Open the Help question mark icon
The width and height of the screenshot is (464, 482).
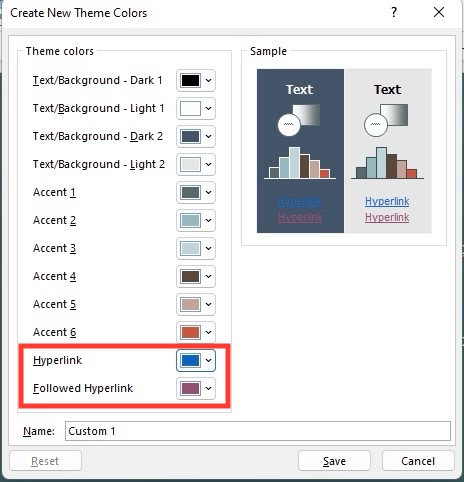point(394,13)
